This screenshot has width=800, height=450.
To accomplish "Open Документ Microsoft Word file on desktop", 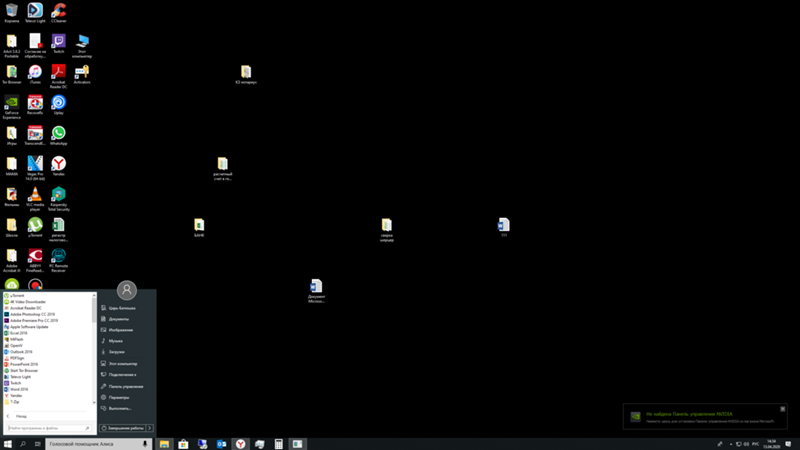I will click(x=316, y=291).
